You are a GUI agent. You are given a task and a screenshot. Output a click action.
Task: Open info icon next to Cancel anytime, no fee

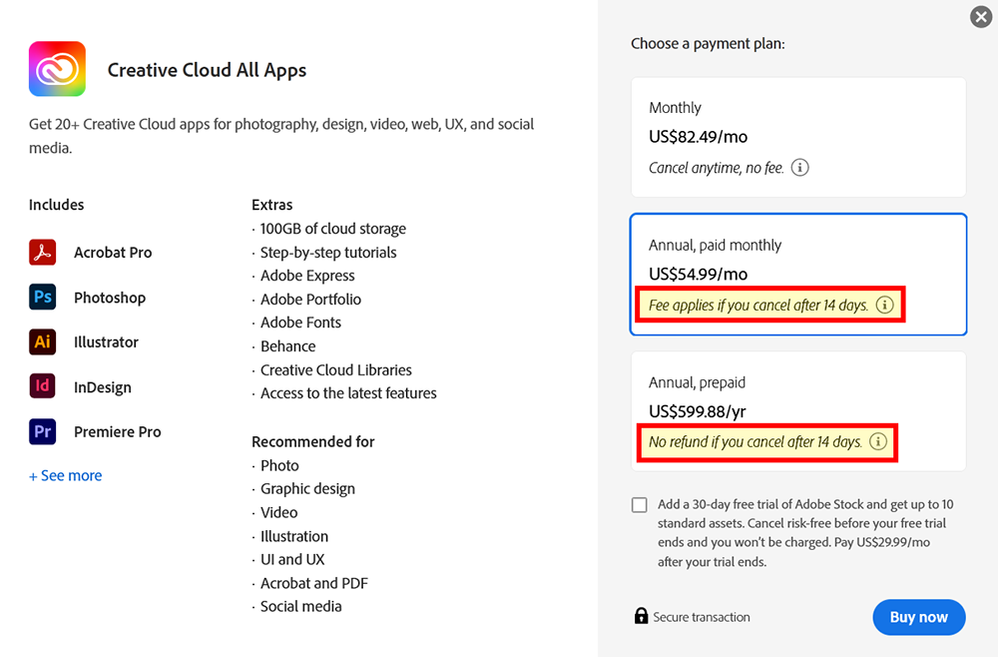[x=799, y=167]
